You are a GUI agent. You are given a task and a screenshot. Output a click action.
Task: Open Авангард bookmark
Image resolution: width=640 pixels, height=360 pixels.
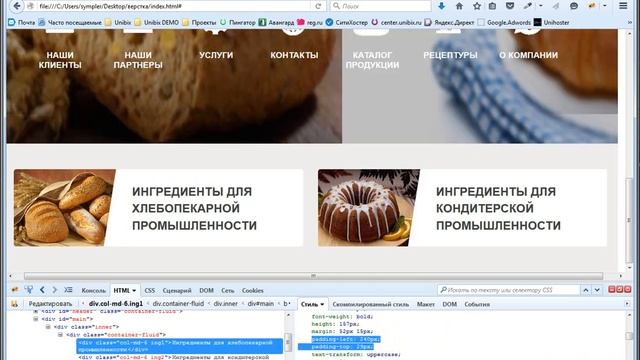click(x=276, y=22)
